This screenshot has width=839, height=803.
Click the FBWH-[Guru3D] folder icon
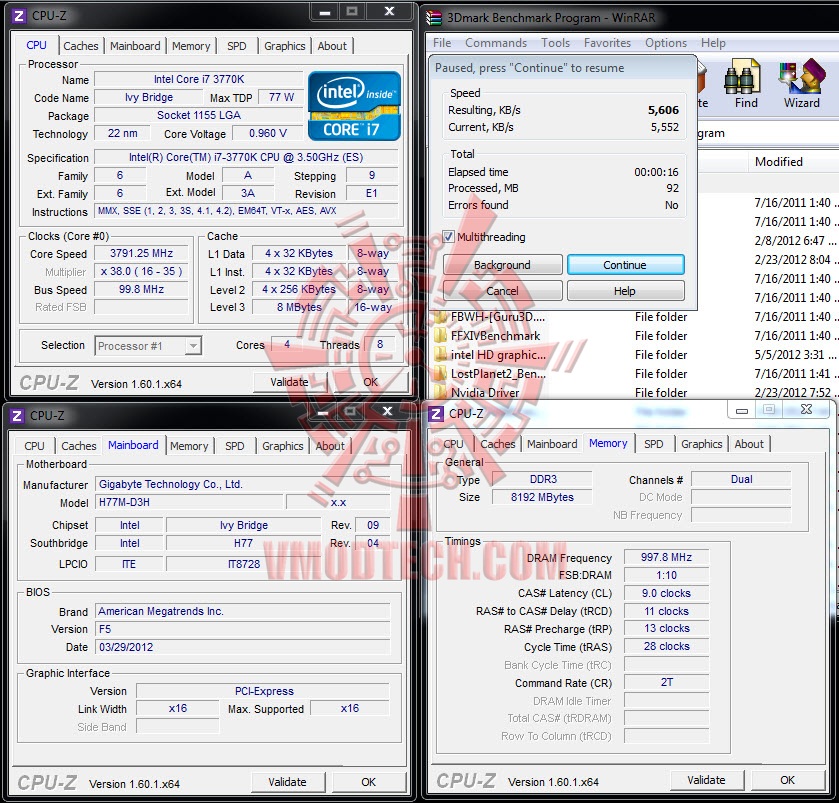tap(440, 317)
